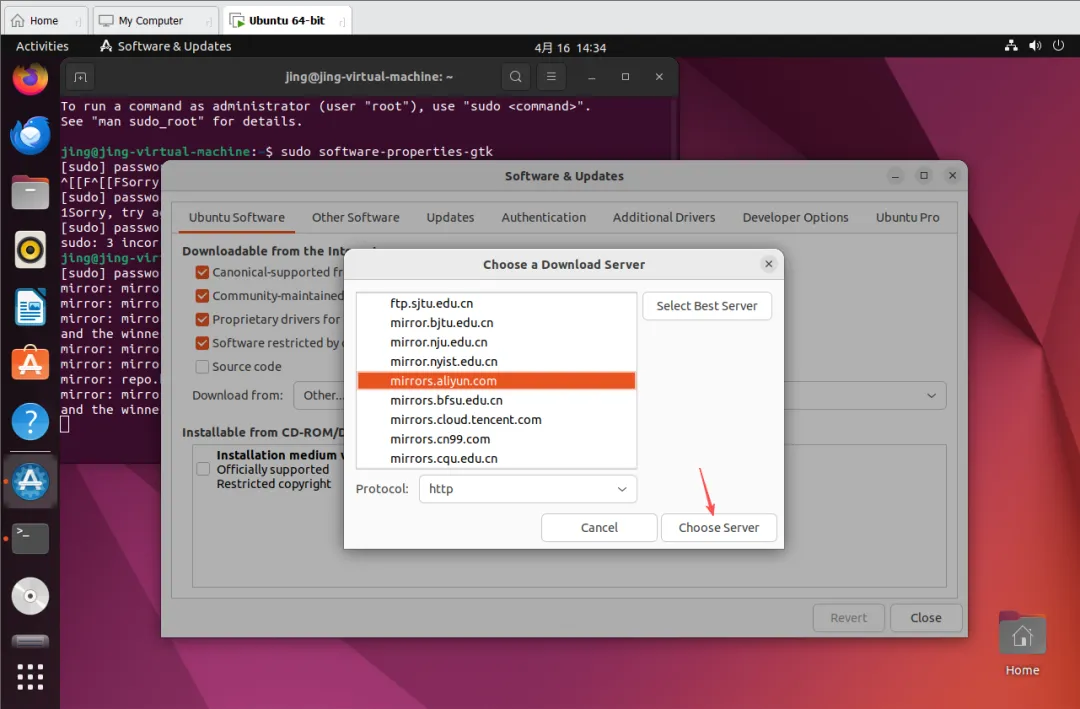Open the clock showing 14:34
The width and height of the screenshot is (1080, 709).
click(x=570, y=48)
